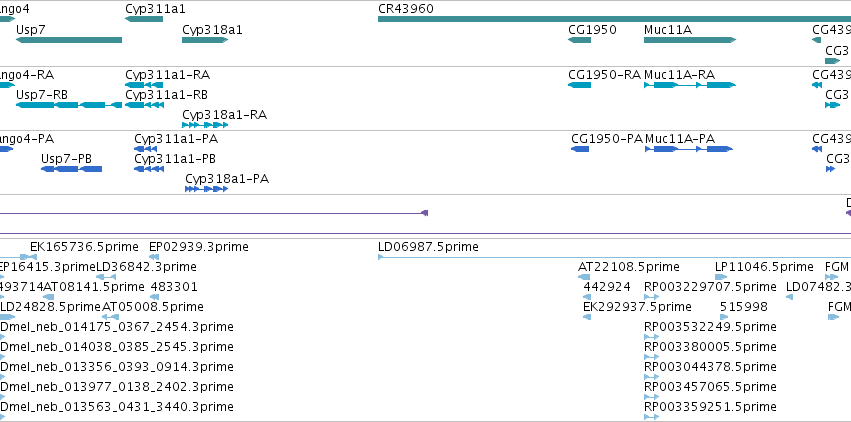The width and height of the screenshot is (851, 422).
Task: Select the LD06987.5prime EST line
Action: pos(614,257)
